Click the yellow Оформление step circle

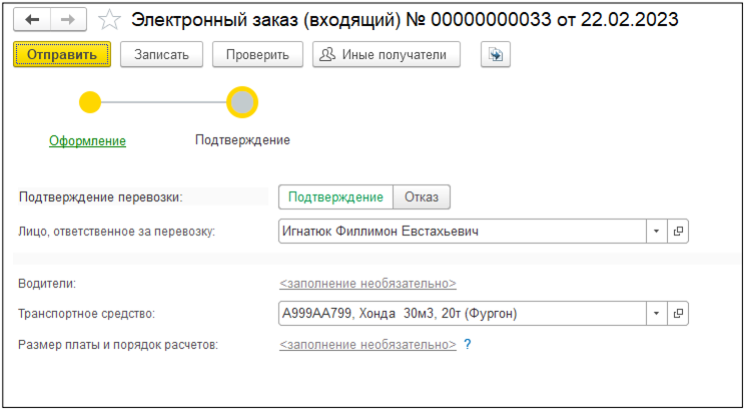pos(90,101)
